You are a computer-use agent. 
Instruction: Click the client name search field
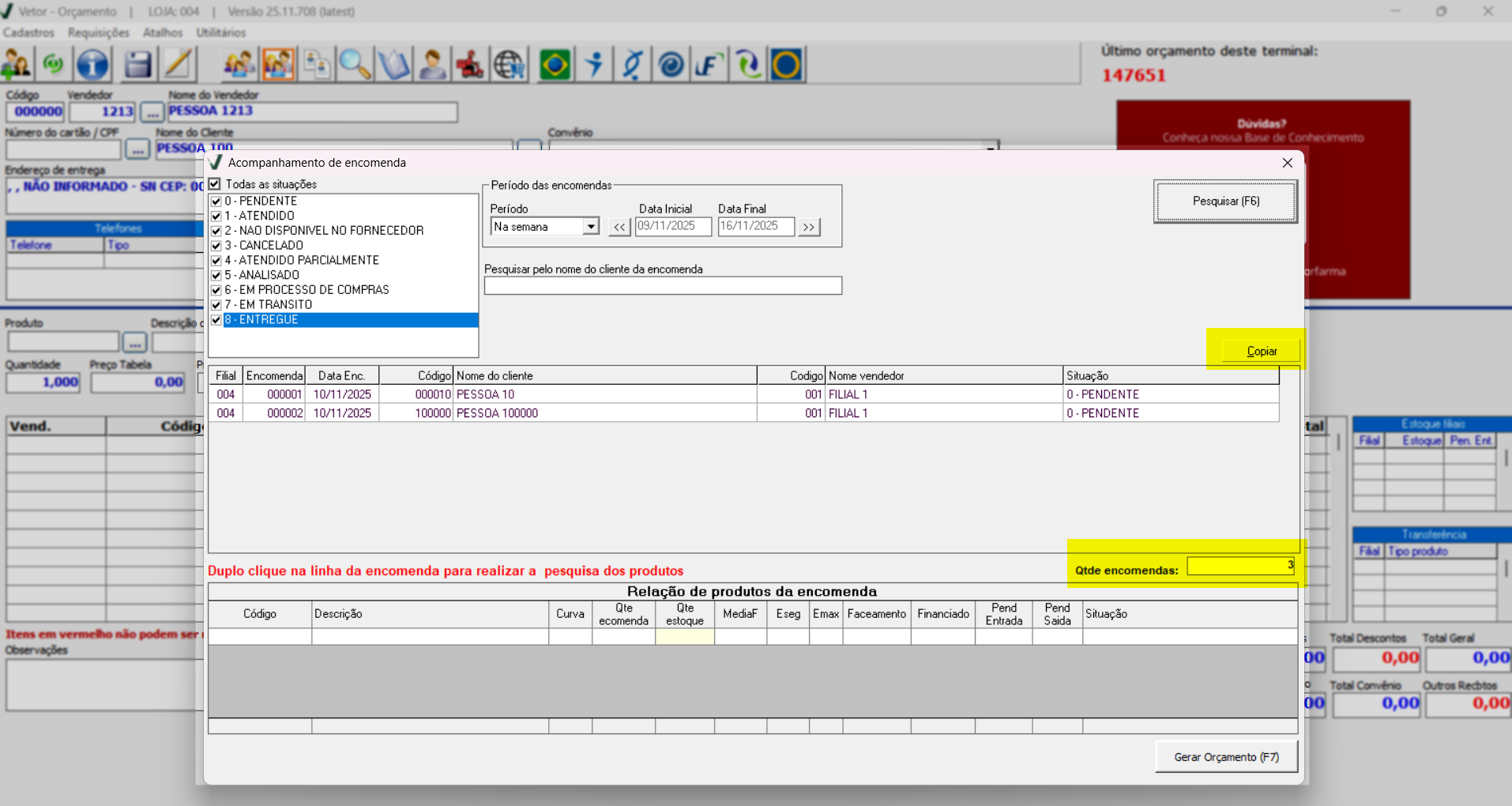coord(663,286)
